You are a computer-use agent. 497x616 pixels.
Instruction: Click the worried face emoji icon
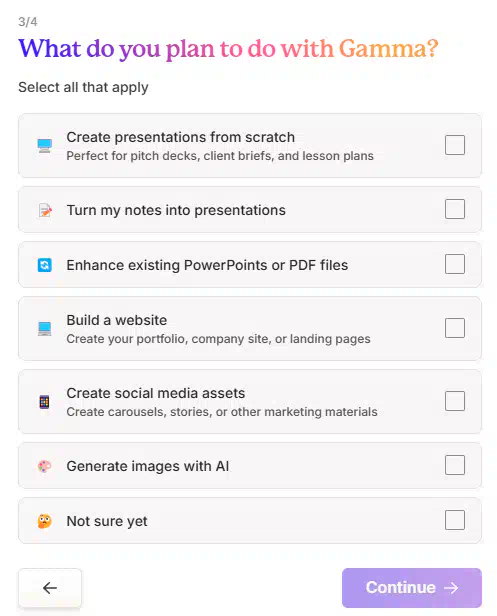click(44, 521)
